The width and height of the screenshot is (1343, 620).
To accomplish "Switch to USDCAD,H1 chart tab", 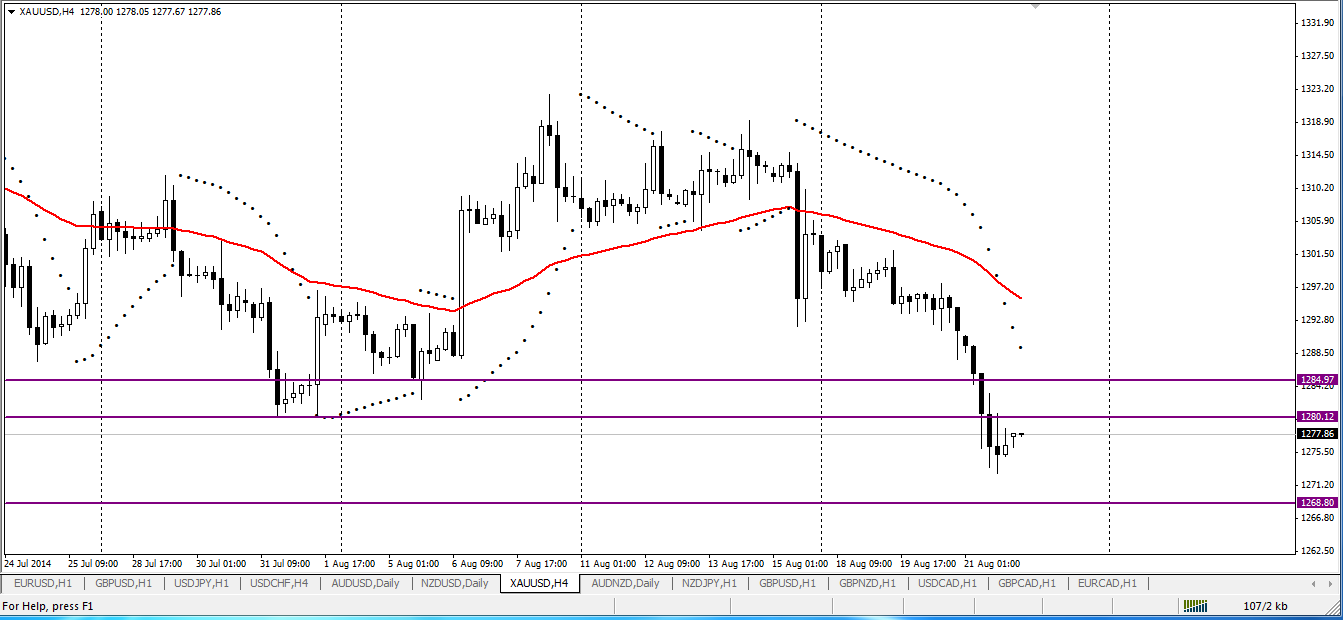I will coord(947,583).
